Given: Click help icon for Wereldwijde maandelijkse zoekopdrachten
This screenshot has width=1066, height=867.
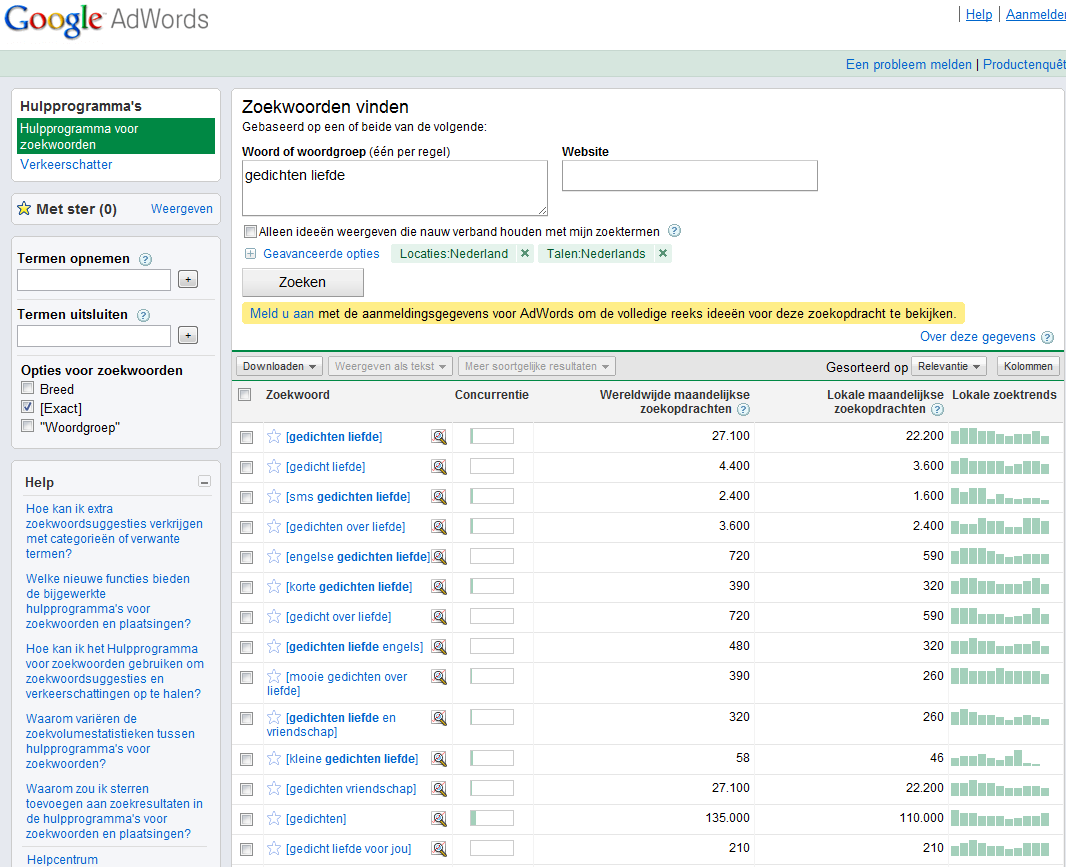Looking at the screenshot, I should click(744, 409).
